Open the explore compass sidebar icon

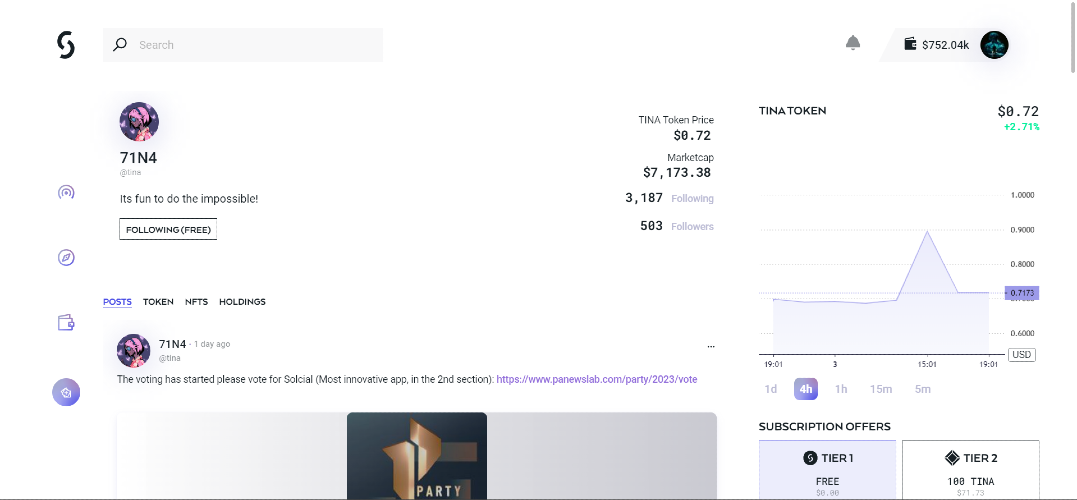coord(66,258)
